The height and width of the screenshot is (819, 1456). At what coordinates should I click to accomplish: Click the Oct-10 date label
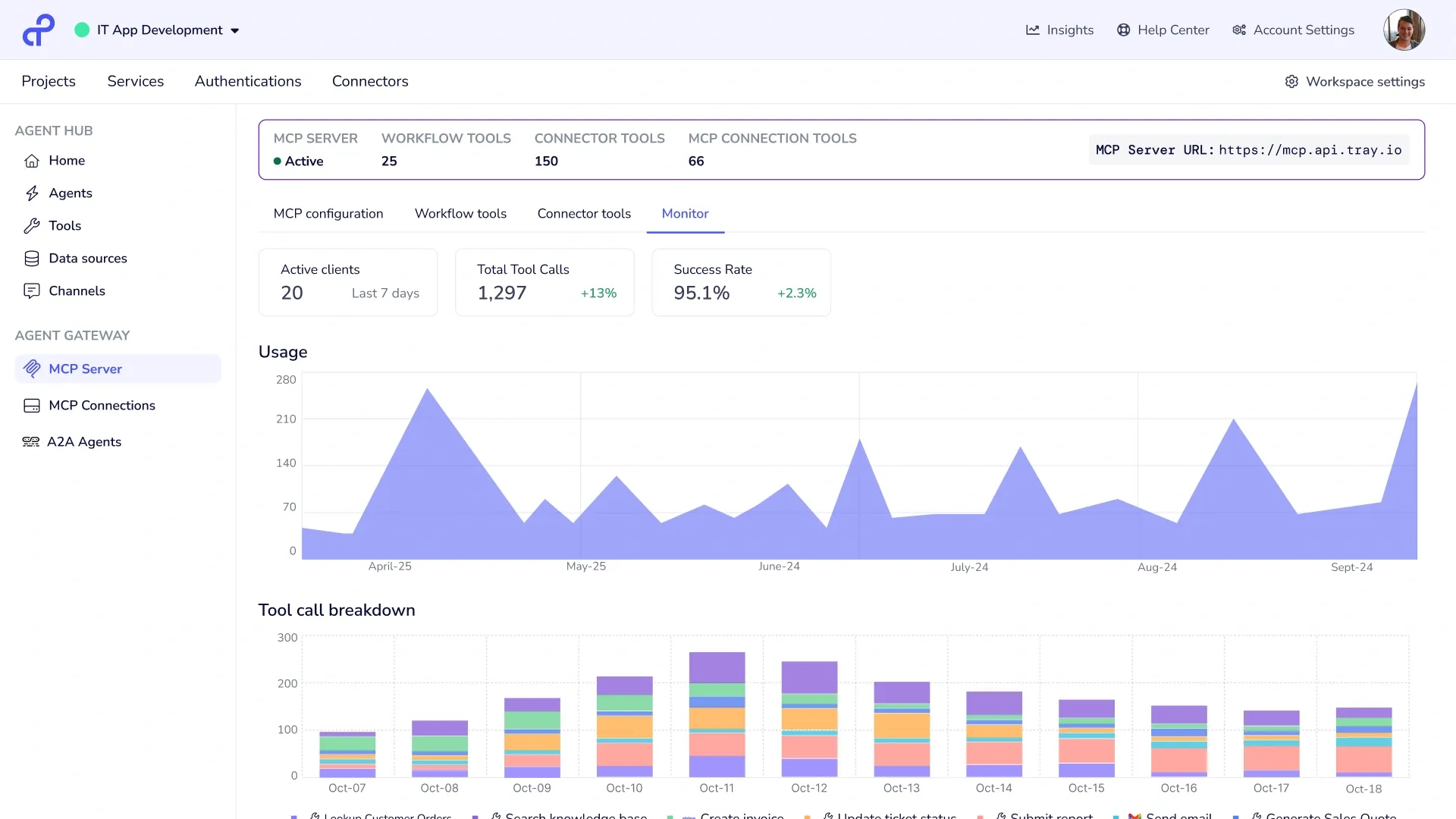624,789
